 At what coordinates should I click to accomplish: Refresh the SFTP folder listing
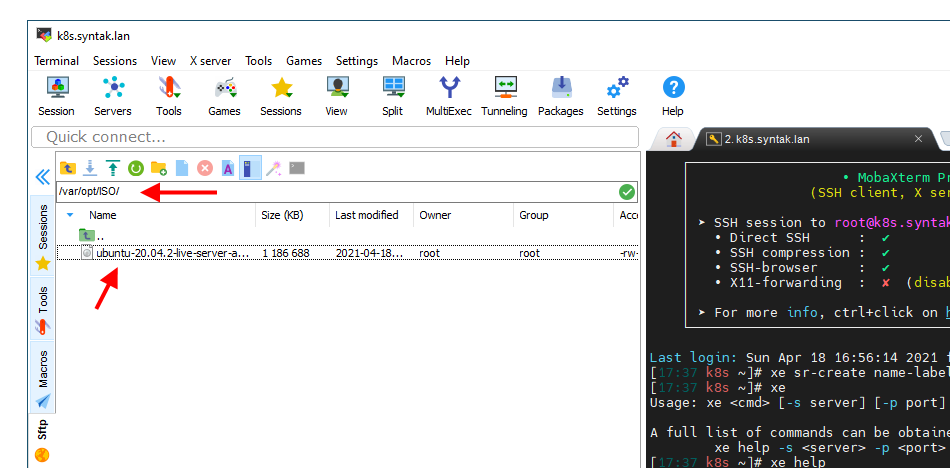click(135, 168)
